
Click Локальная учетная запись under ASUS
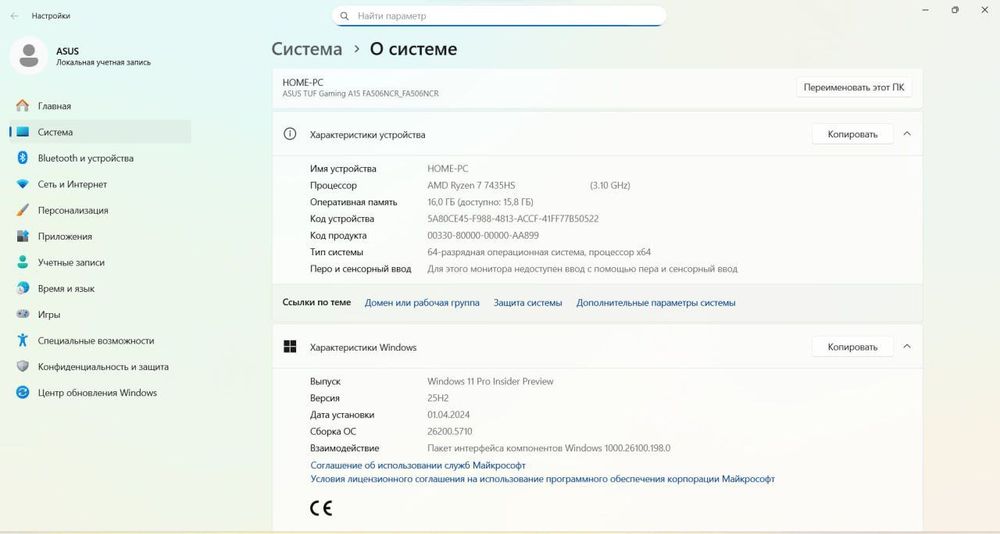point(103,63)
